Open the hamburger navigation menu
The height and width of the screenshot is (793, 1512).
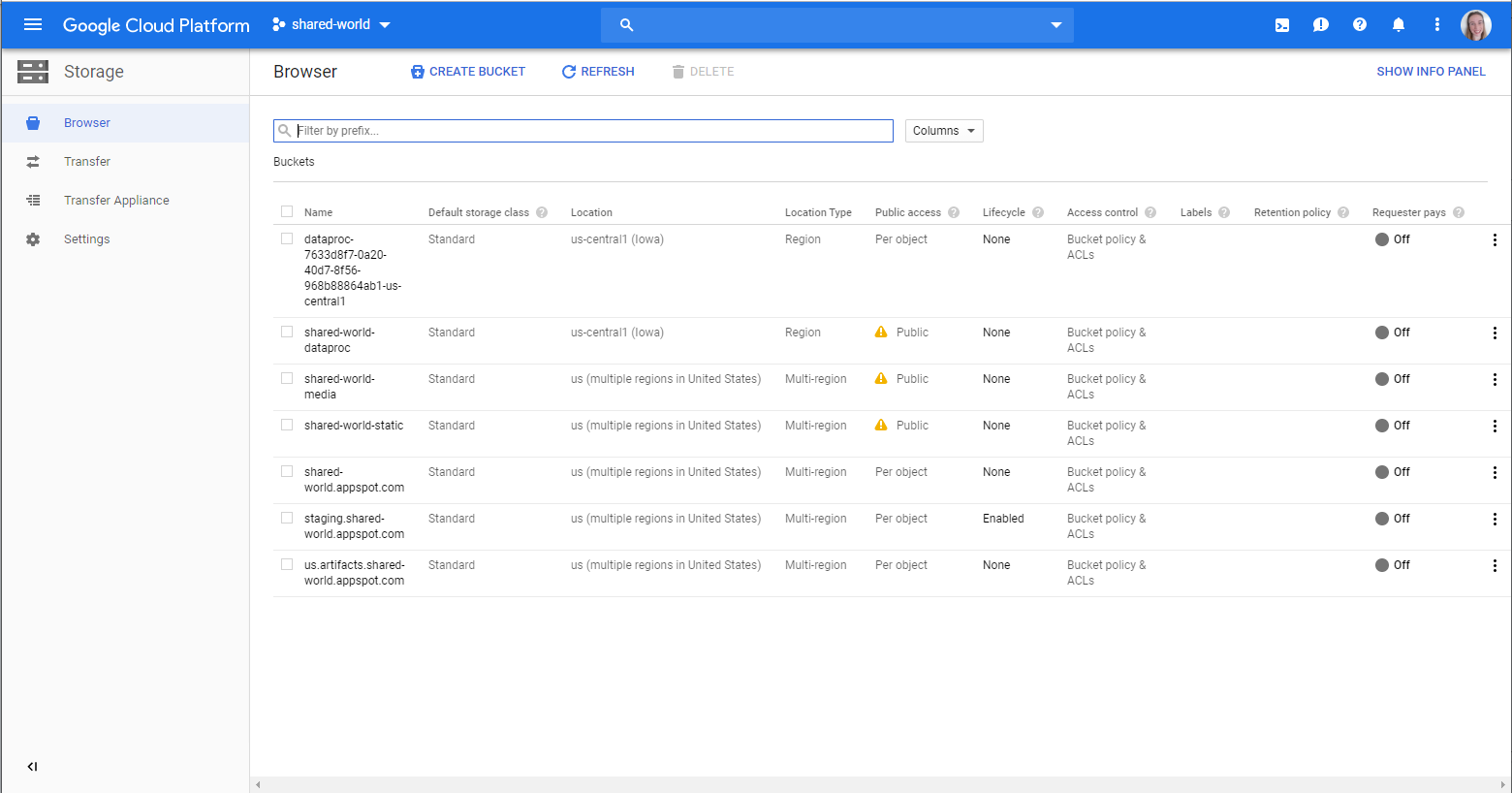[33, 24]
